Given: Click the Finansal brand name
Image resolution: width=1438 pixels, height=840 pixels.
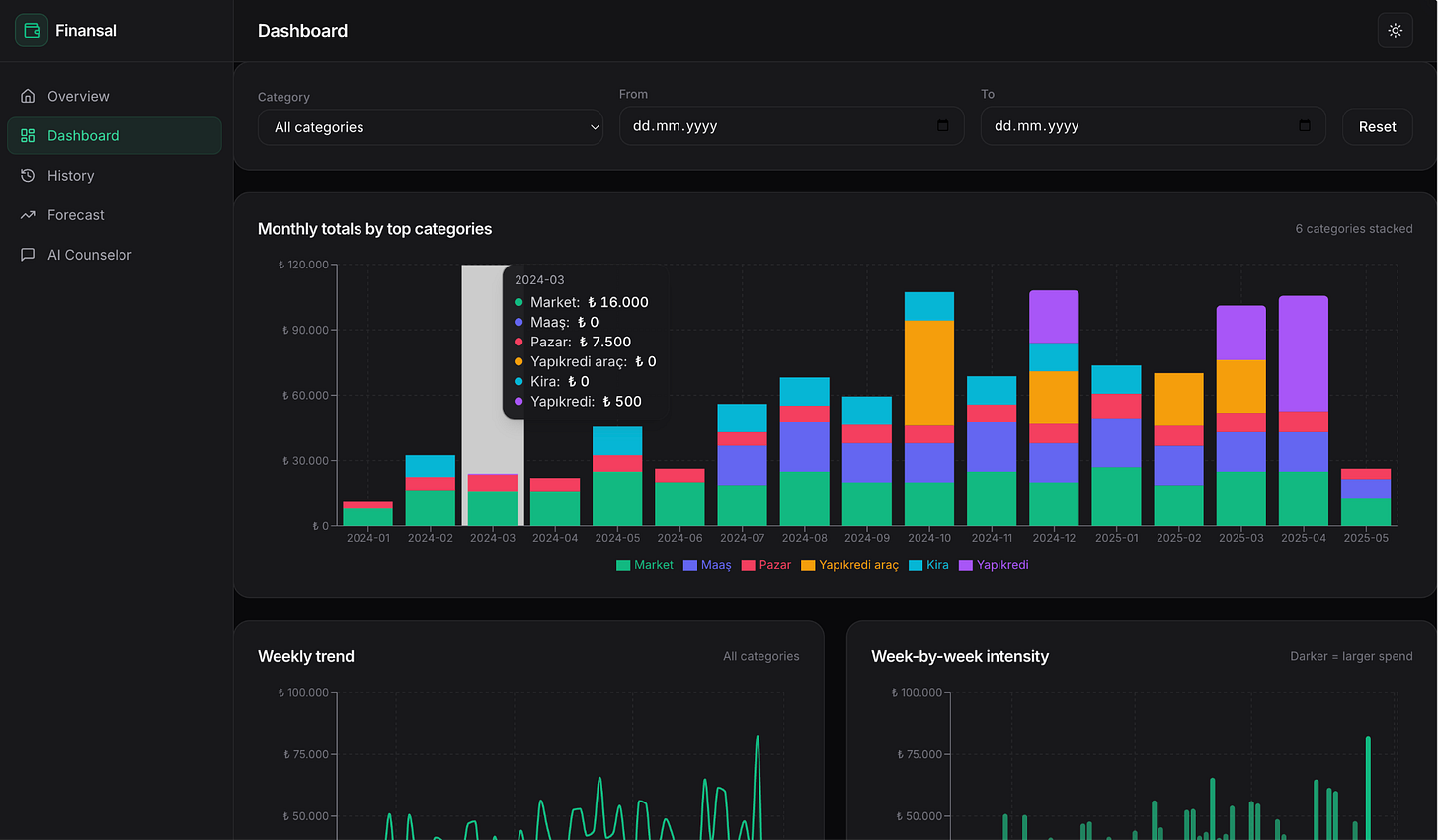Looking at the screenshot, I should 86,31.
